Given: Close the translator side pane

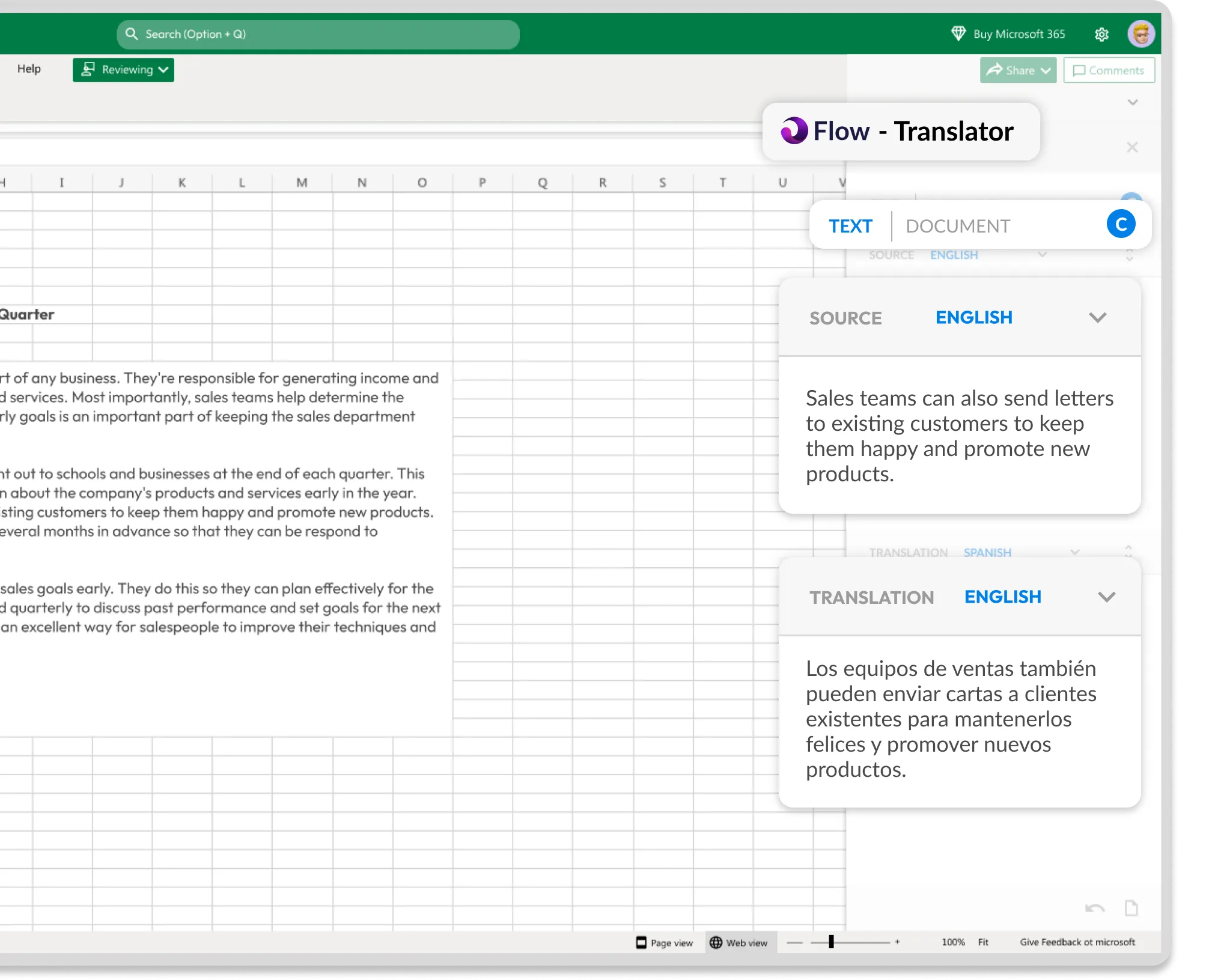Looking at the screenshot, I should (x=1132, y=147).
